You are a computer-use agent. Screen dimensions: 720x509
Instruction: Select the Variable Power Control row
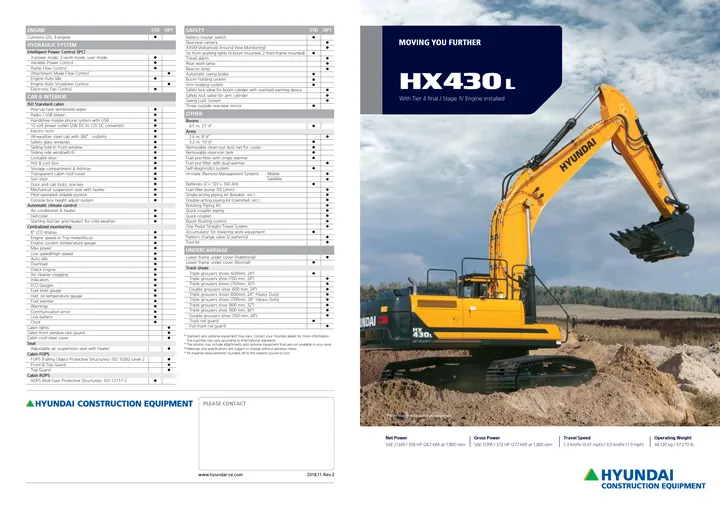point(101,63)
